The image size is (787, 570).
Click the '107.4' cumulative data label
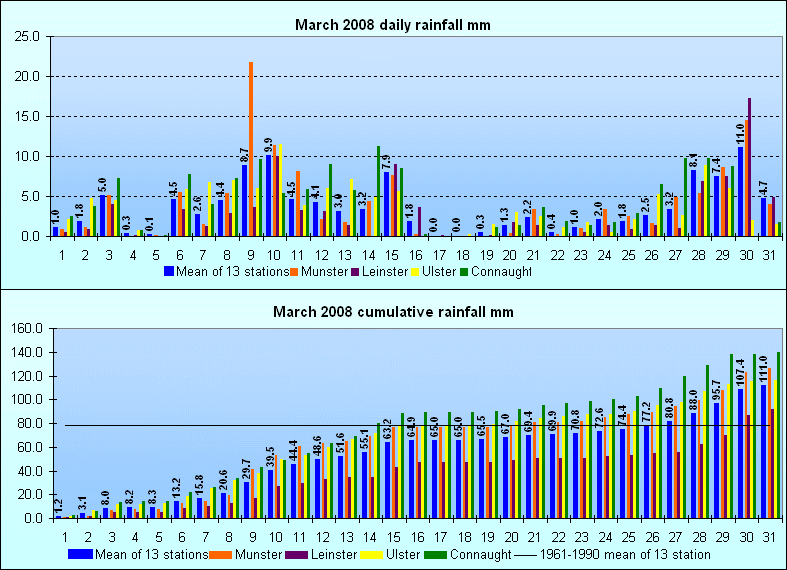pyautogui.click(x=740, y=373)
